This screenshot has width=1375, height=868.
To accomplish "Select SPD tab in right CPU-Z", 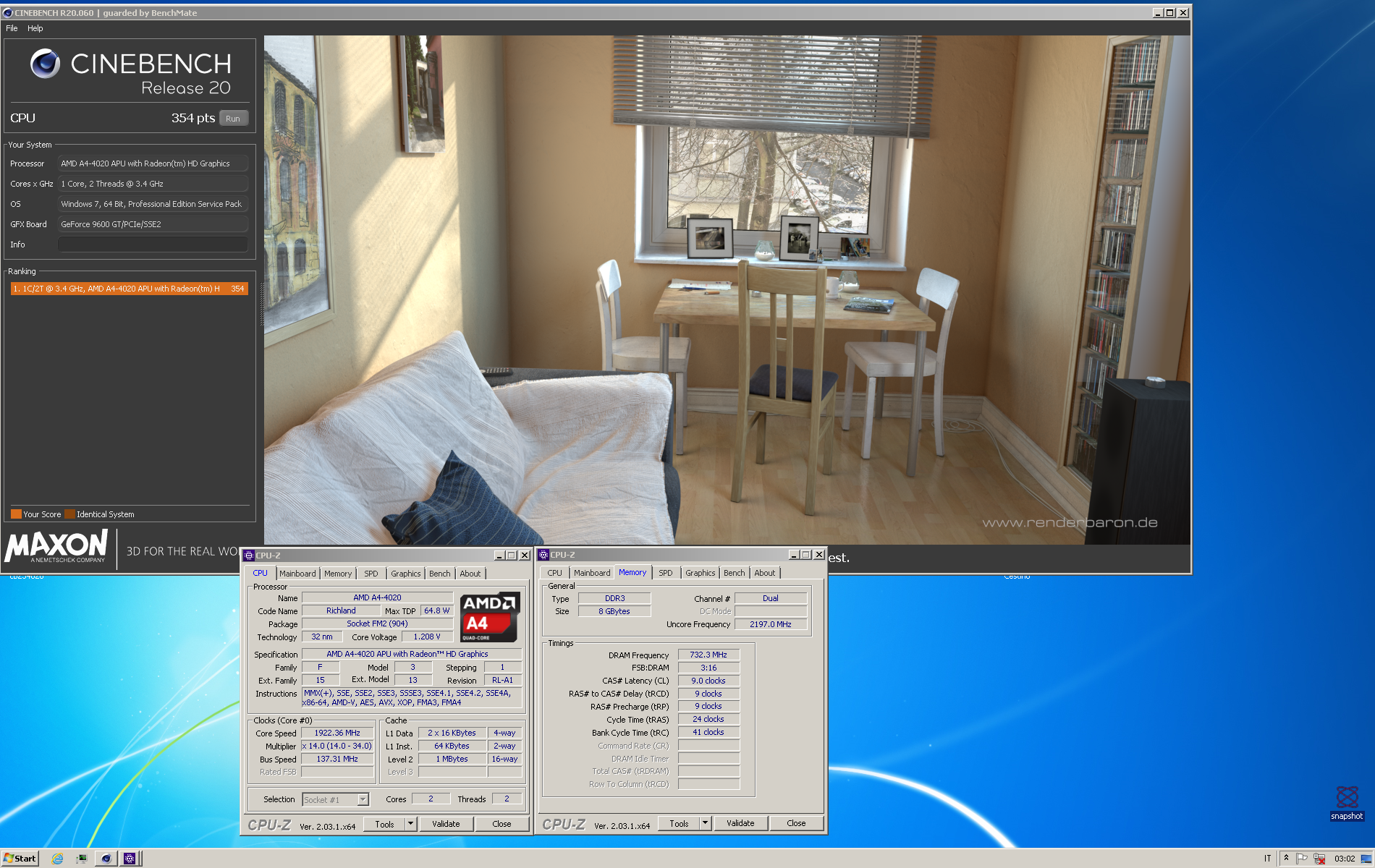I will point(666,573).
